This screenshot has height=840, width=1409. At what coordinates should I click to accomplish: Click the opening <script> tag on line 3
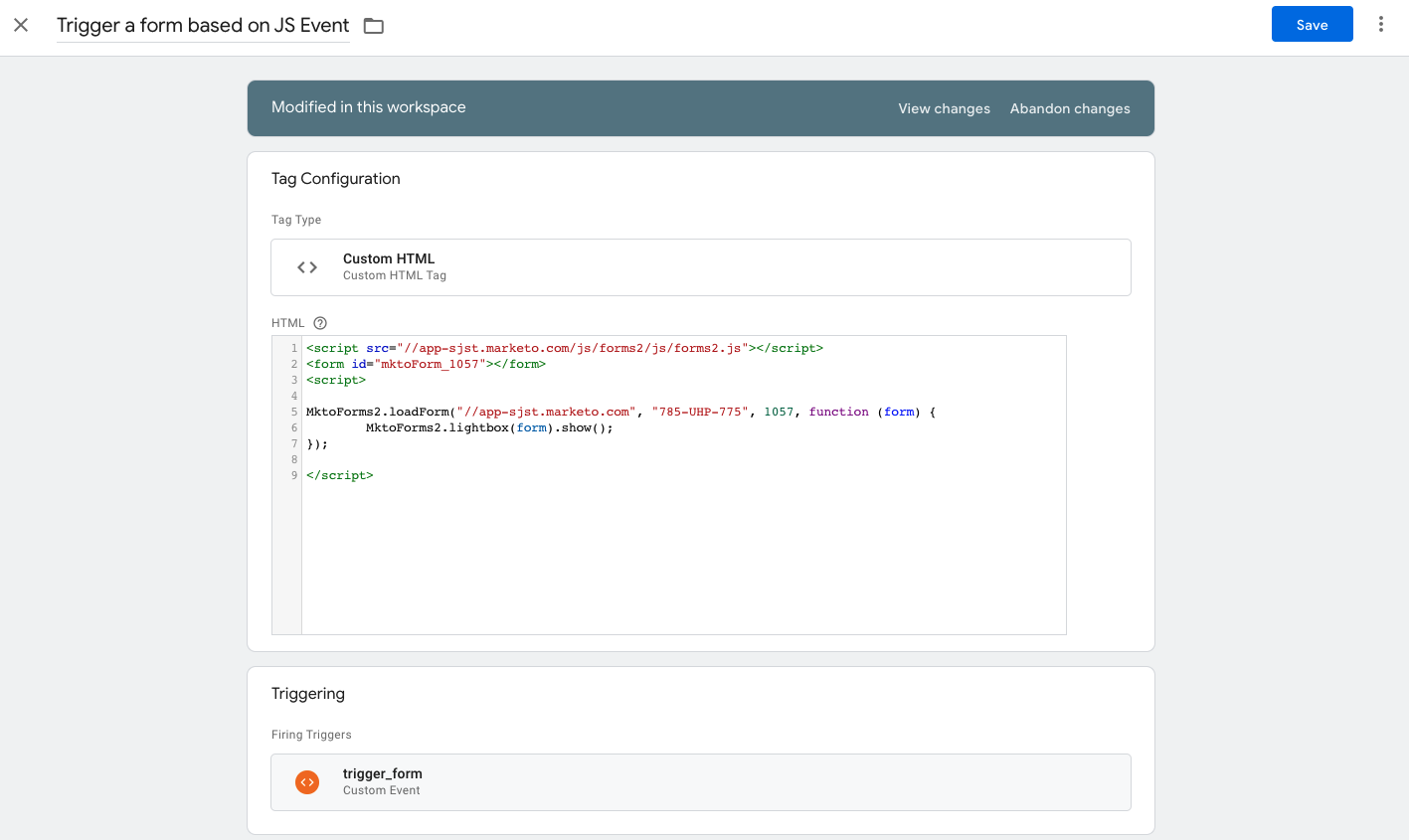click(336, 380)
